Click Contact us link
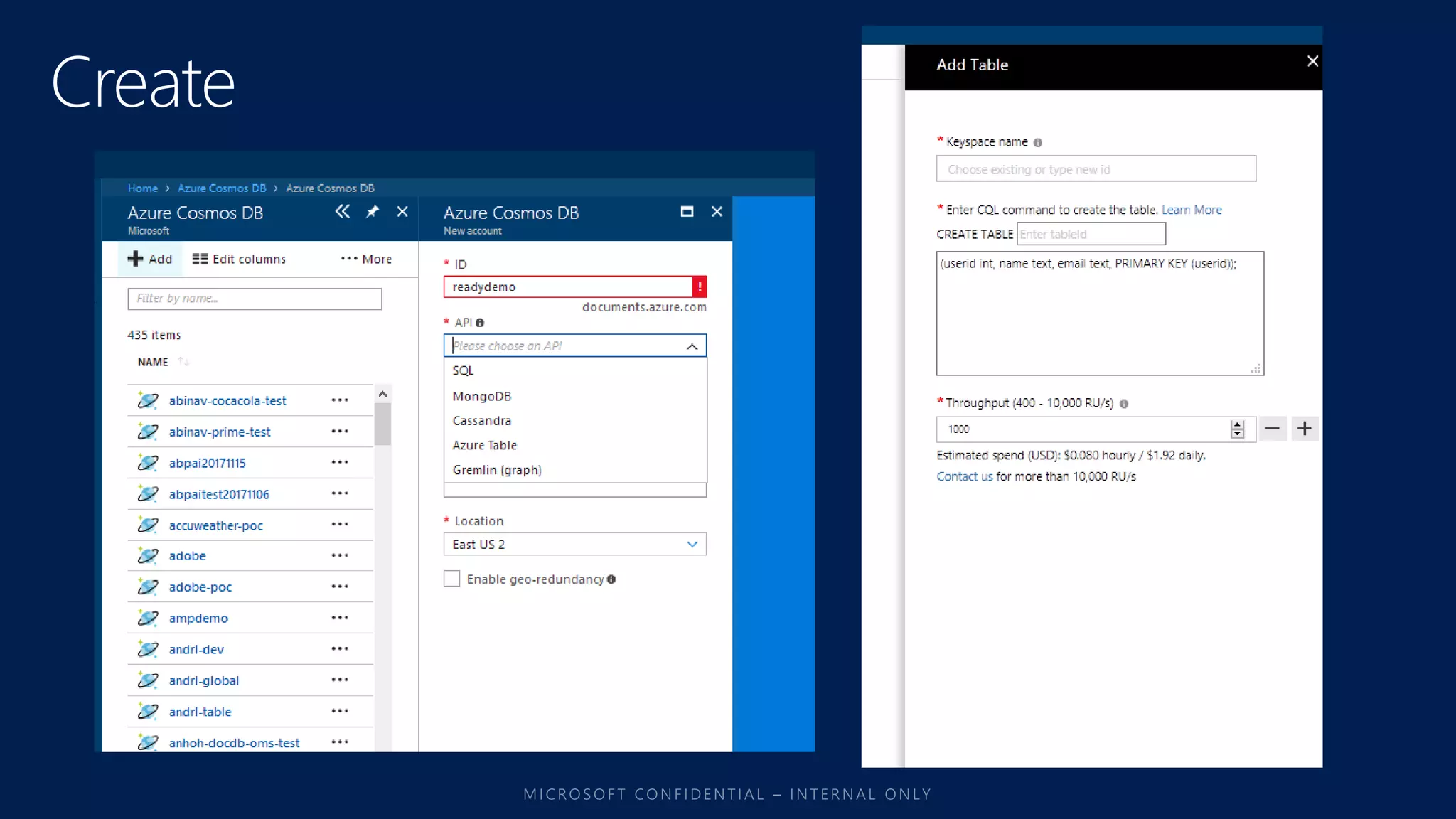 click(964, 476)
